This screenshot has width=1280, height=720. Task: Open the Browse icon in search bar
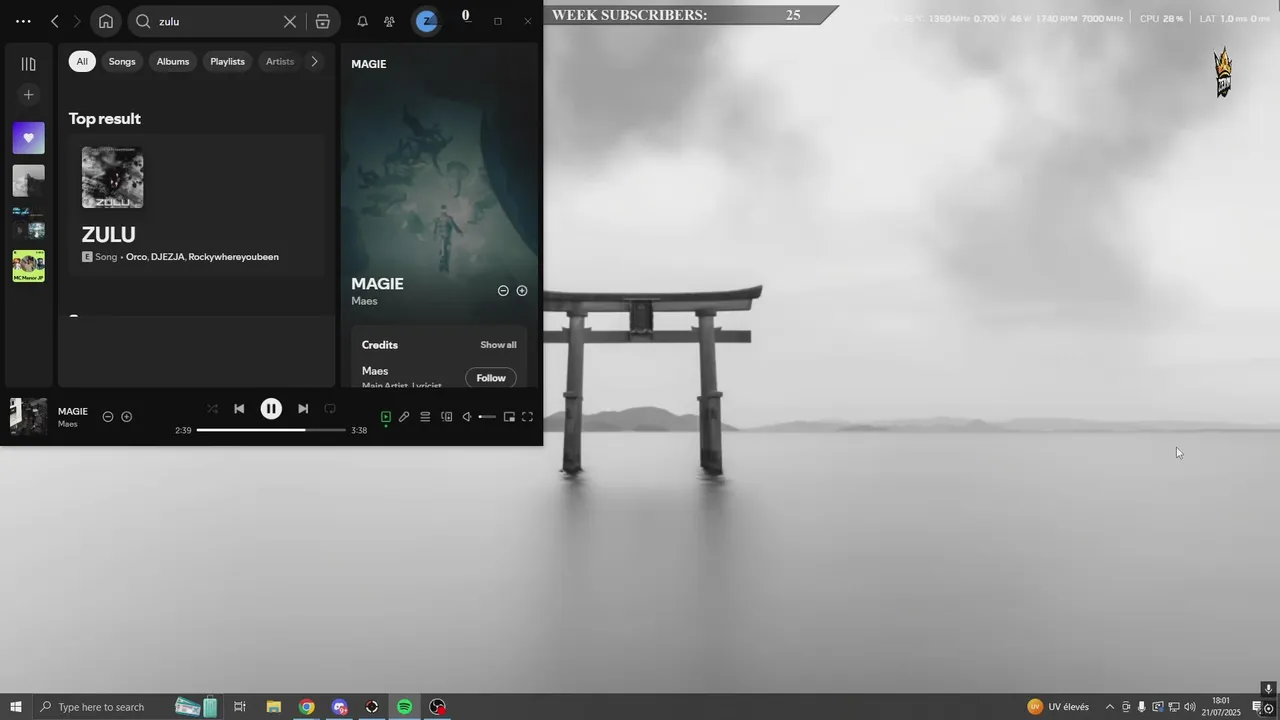pyautogui.click(x=322, y=21)
